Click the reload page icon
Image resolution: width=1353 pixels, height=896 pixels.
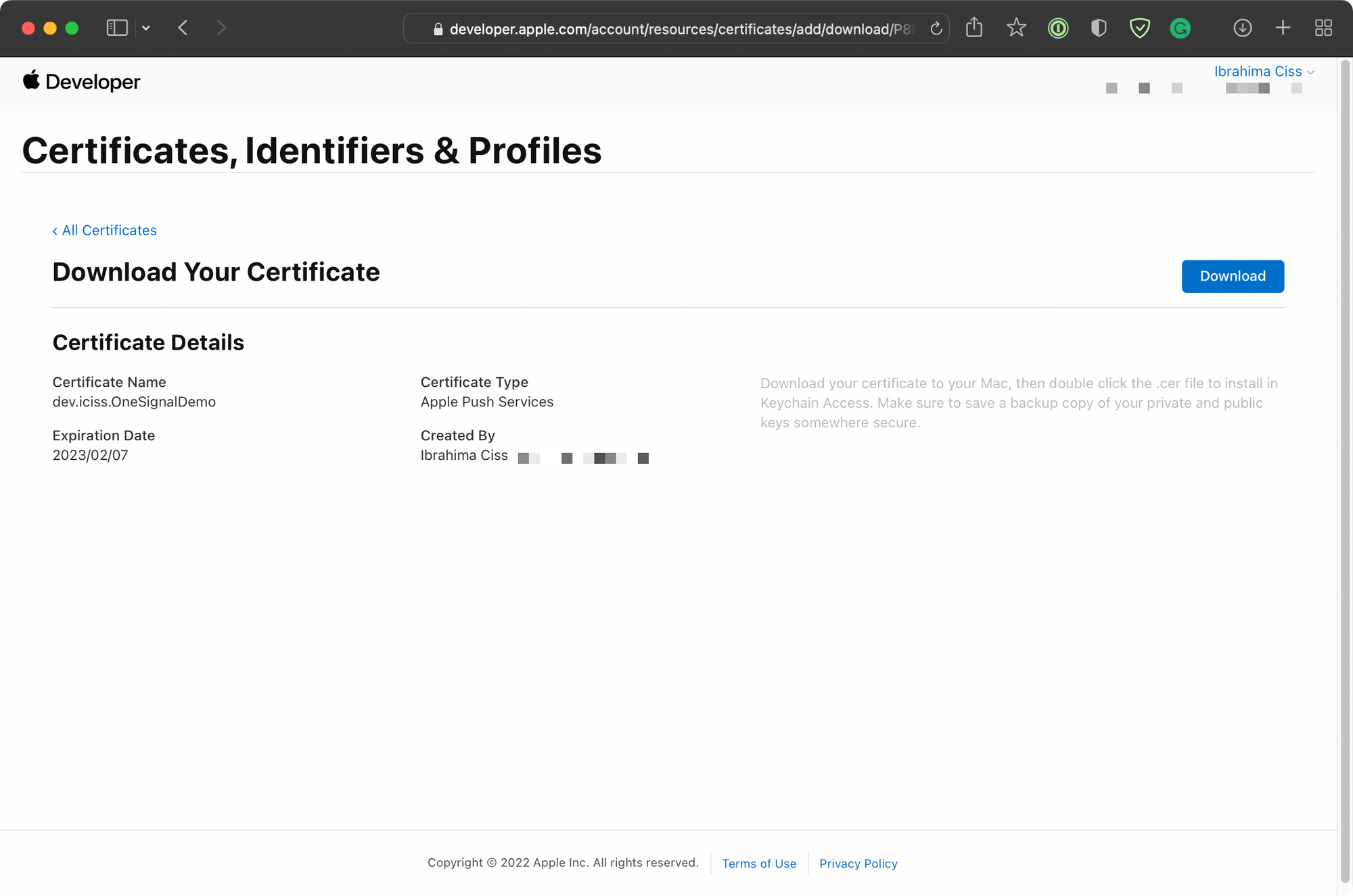(936, 28)
